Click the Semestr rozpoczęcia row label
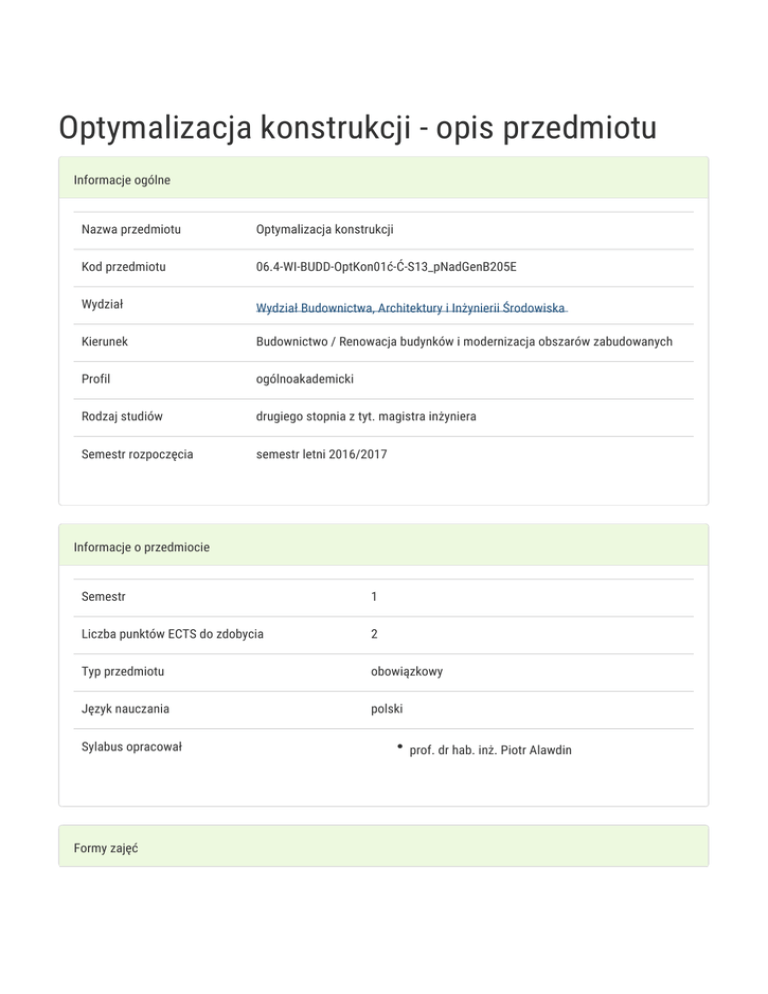 (x=138, y=454)
